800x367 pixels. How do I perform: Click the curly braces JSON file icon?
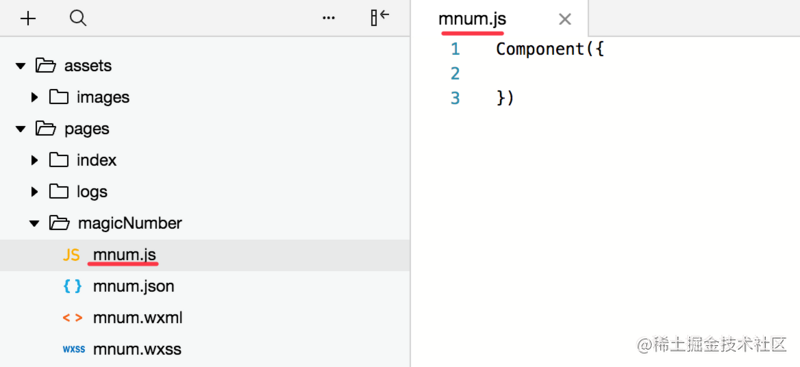tap(72, 286)
